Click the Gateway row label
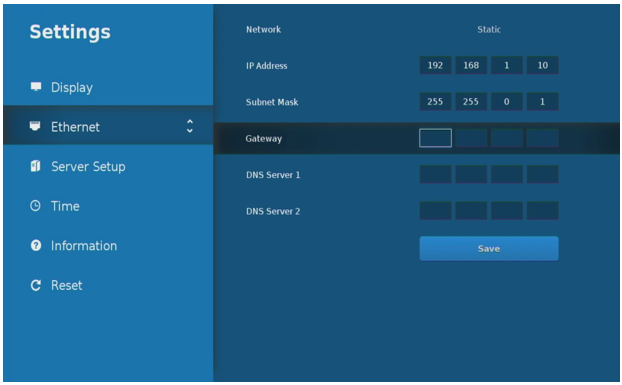 click(x=263, y=139)
